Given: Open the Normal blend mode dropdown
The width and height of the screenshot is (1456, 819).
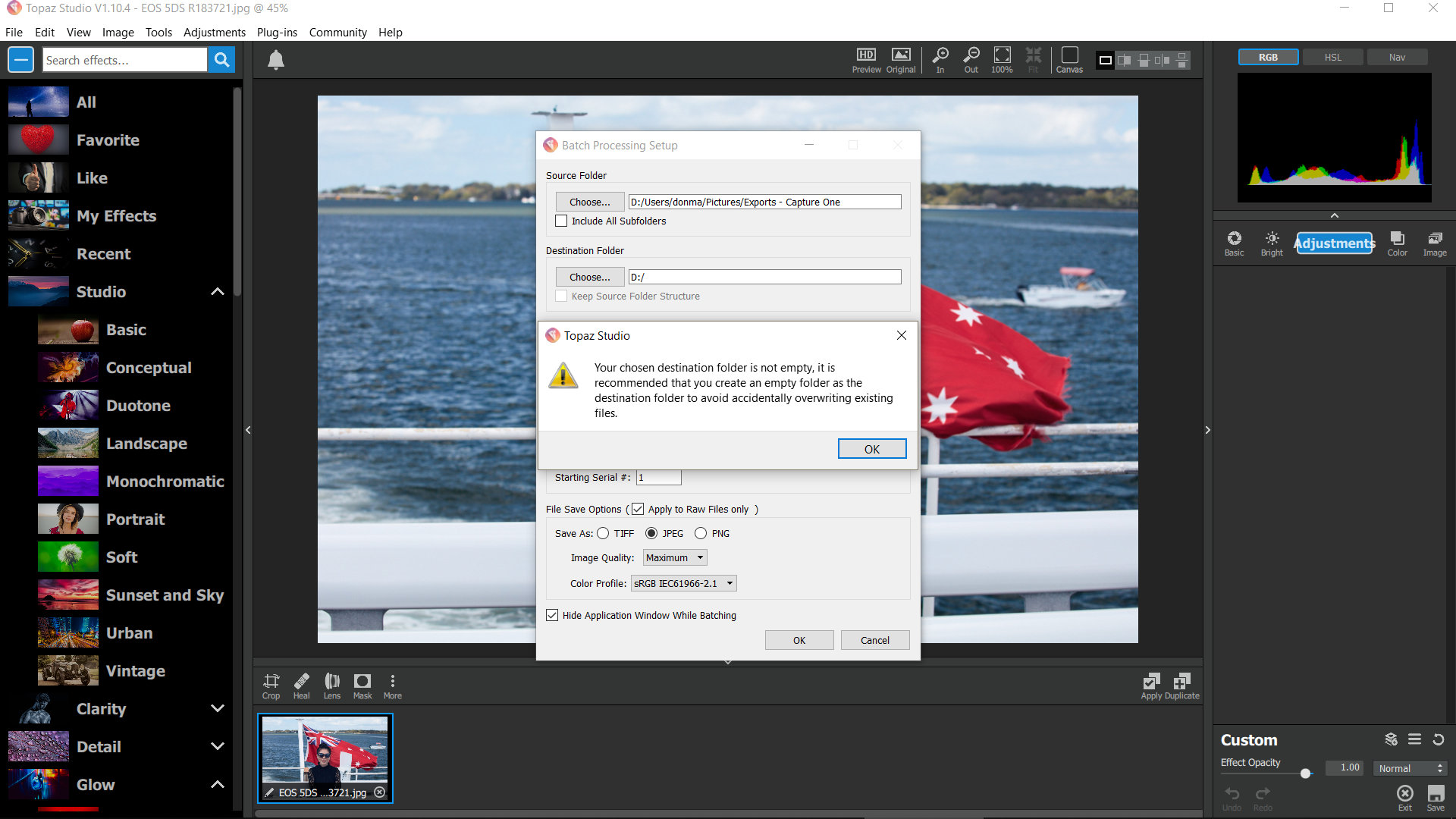Looking at the screenshot, I should 1410,768.
